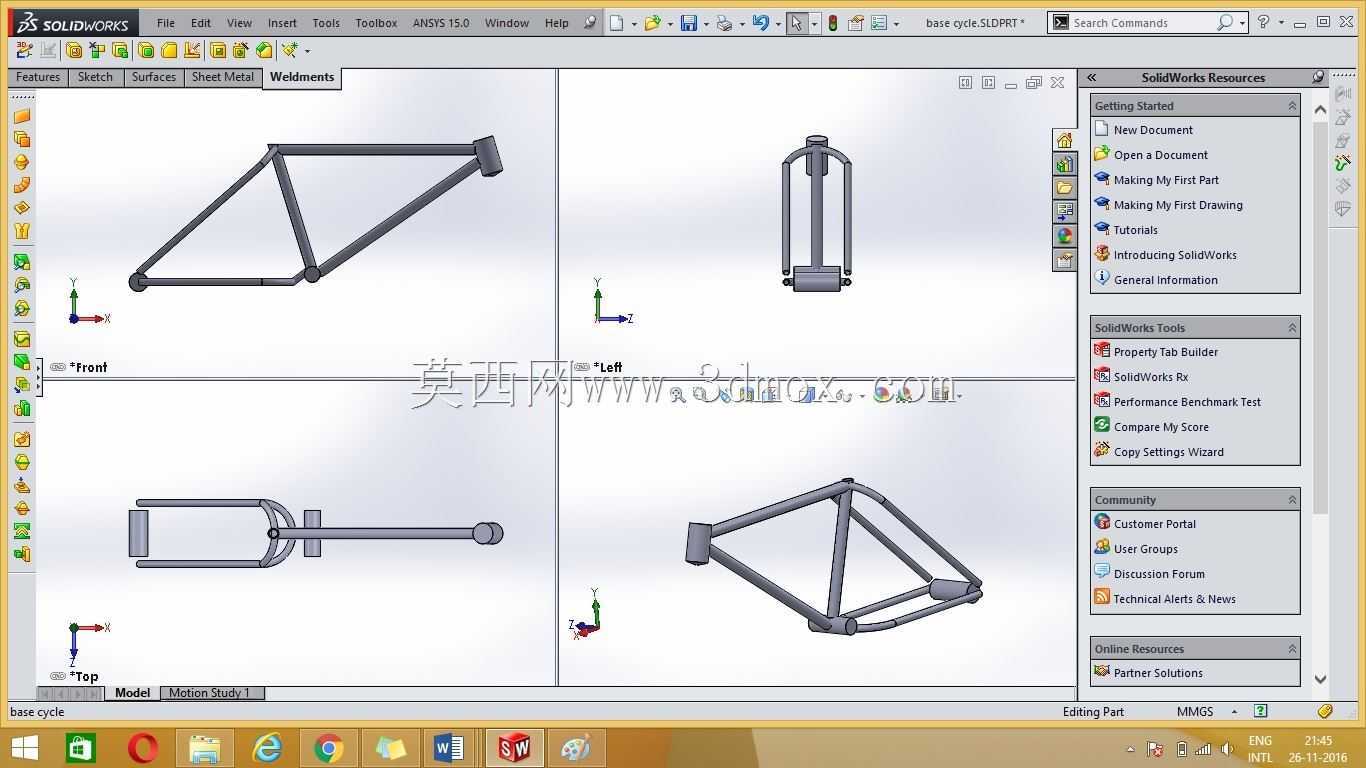
Task: Click the Select cursor tool
Action: (x=797, y=23)
